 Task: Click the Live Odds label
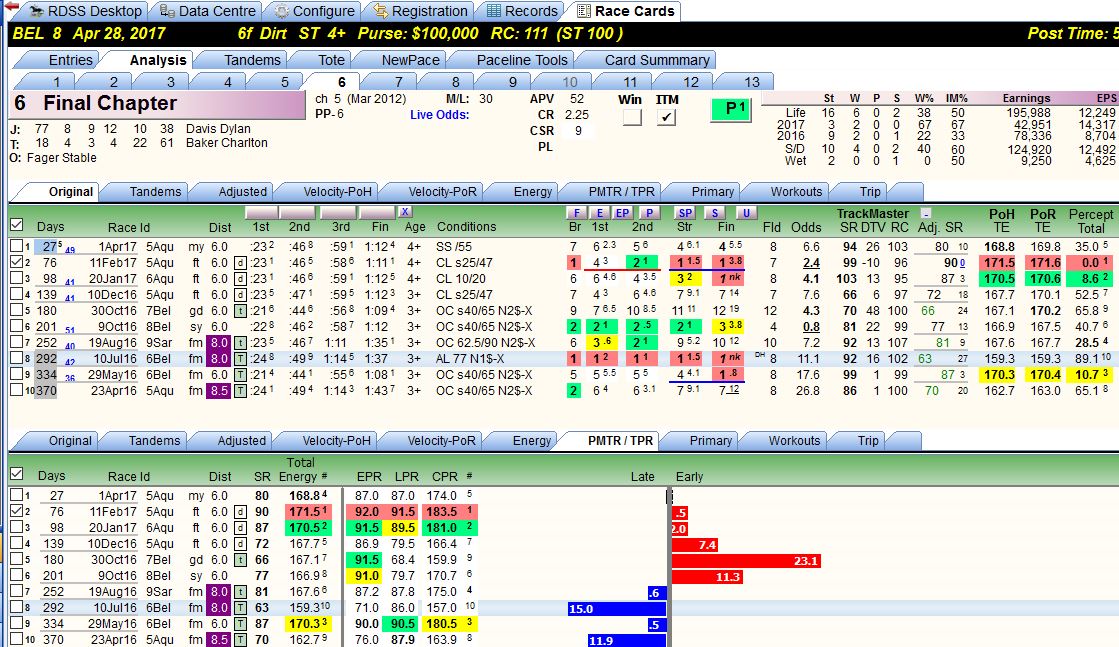(439, 114)
